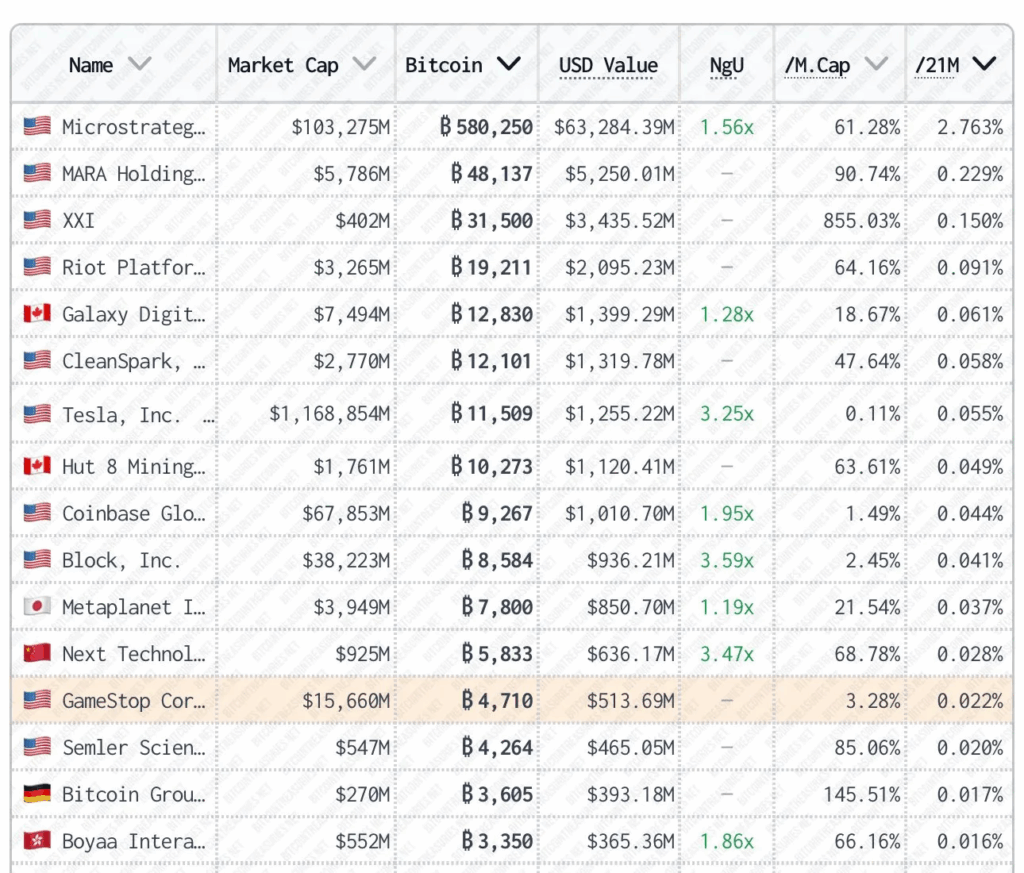Click the Canada flag next to Galaxy Digital
Image resolution: width=1024 pixels, height=873 pixels.
click(x=37, y=314)
